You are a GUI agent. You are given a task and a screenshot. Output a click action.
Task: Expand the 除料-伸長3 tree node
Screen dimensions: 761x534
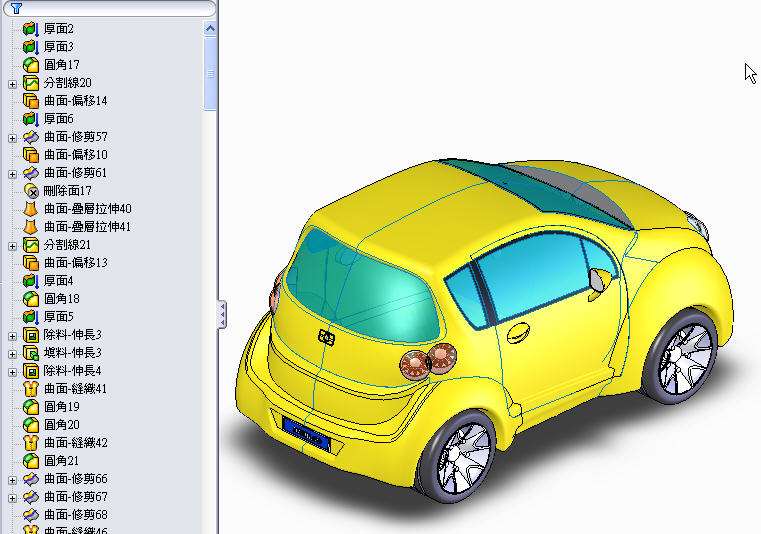tap(13, 336)
